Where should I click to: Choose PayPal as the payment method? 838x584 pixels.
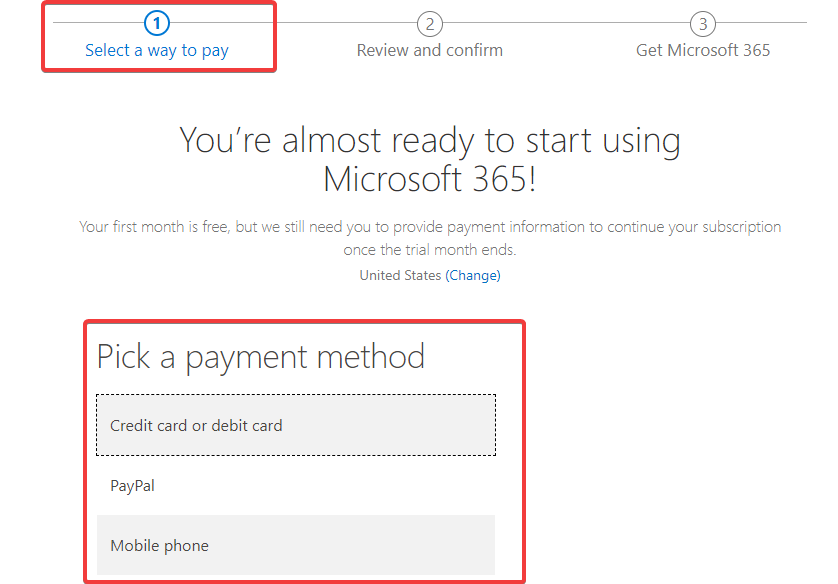296,485
